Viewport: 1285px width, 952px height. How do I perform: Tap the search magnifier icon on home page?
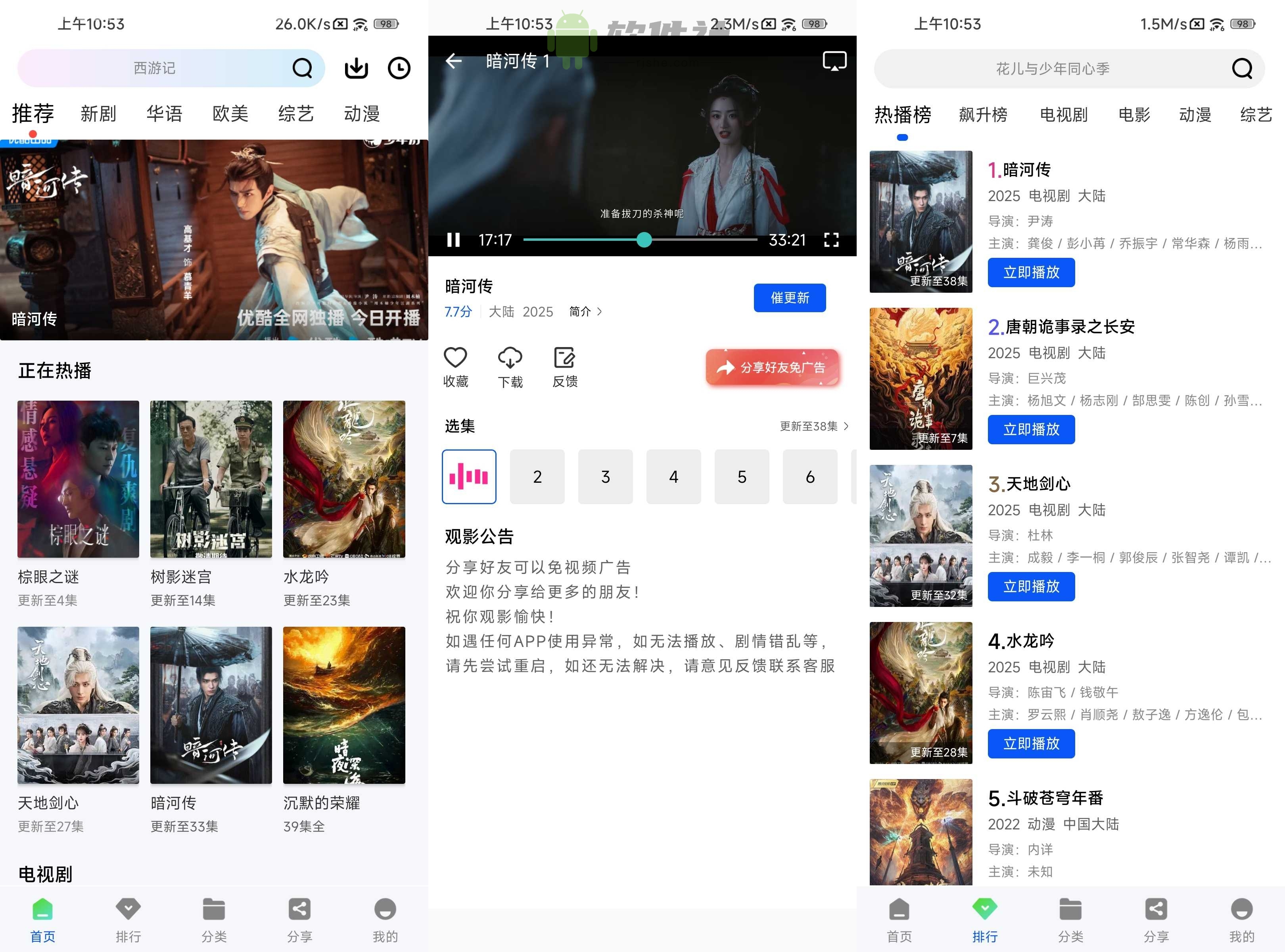point(303,68)
